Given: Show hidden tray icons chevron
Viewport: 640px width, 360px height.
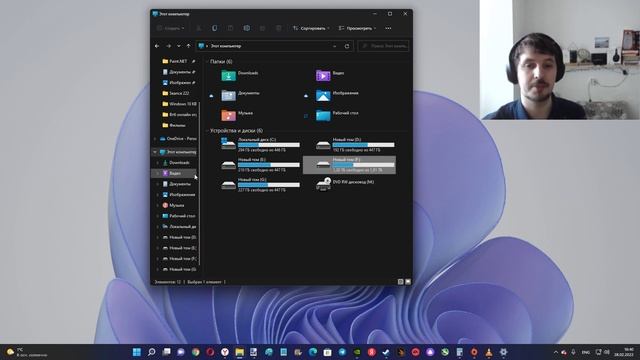Looking at the screenshot, I should [x=556, y=352].
